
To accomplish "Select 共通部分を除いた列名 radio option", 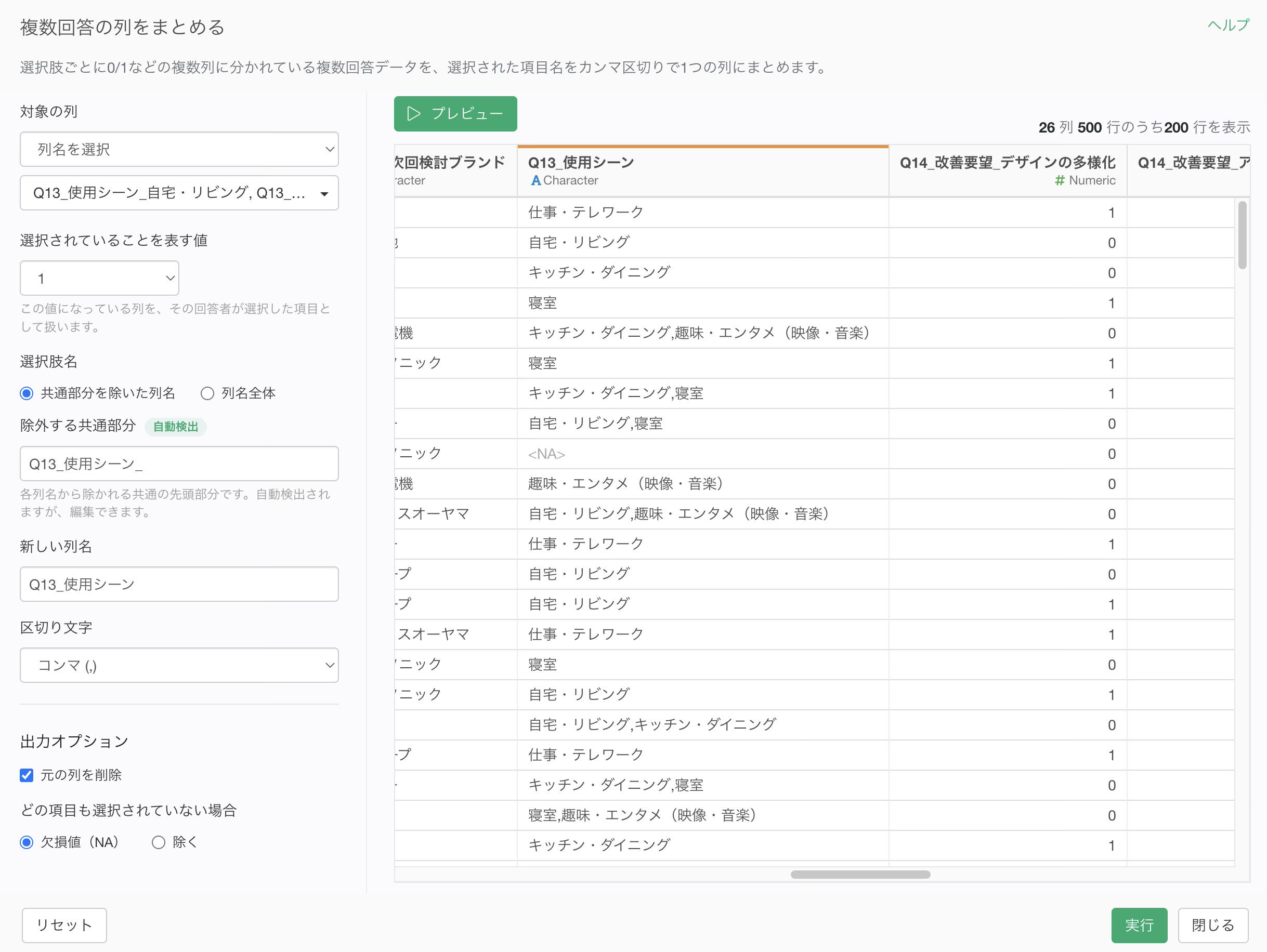I will [x=27, y=393].
